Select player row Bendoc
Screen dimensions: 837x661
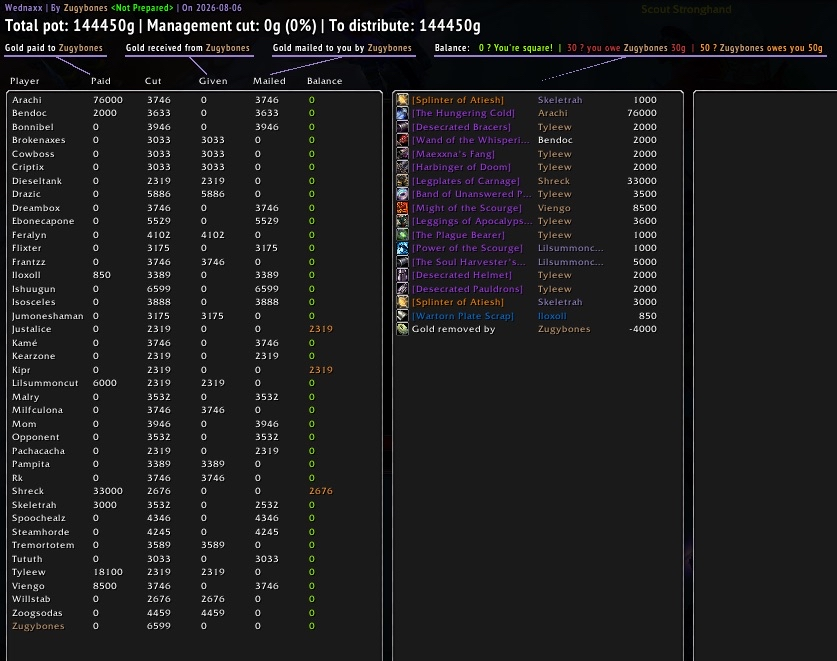click(194, 113)
